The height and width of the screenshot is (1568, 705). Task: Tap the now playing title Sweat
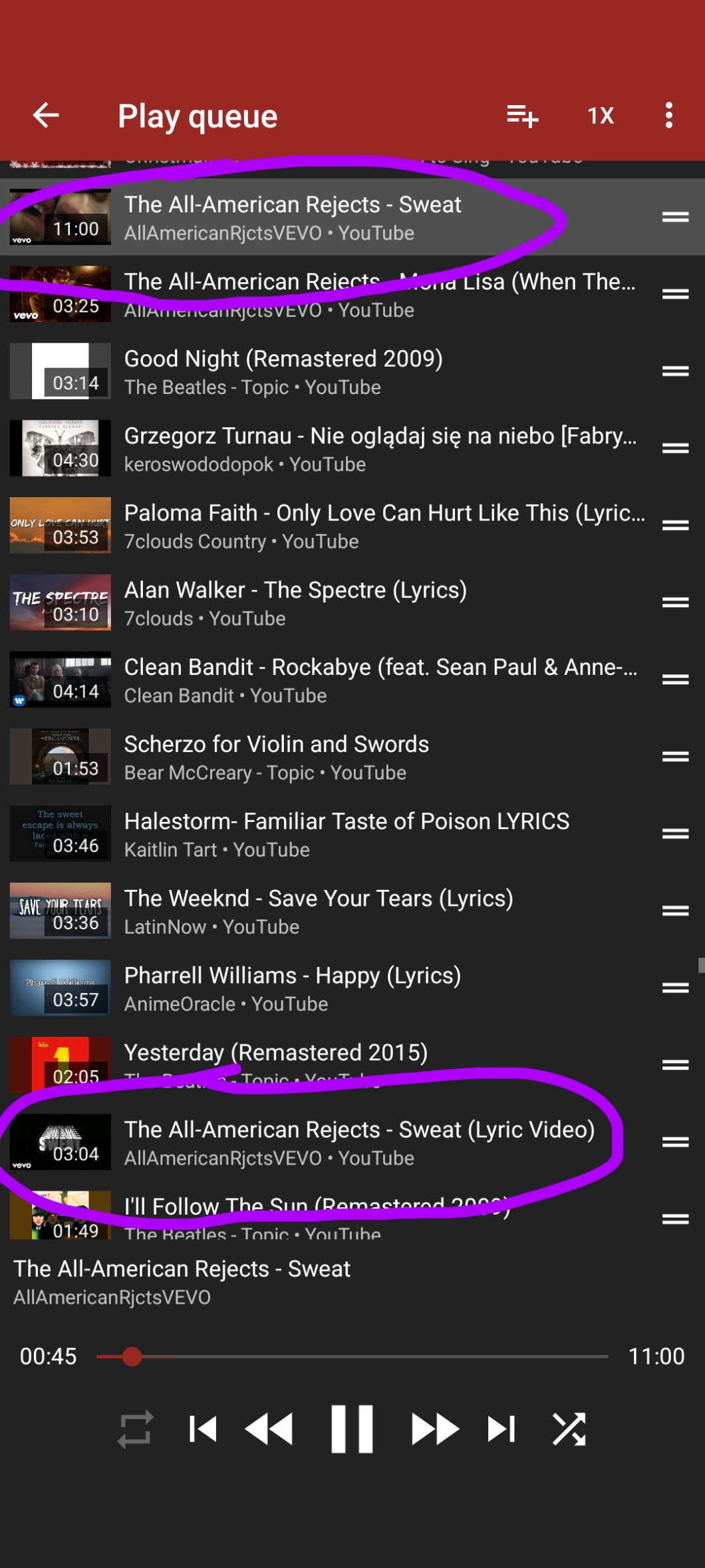click(182, 1269)
